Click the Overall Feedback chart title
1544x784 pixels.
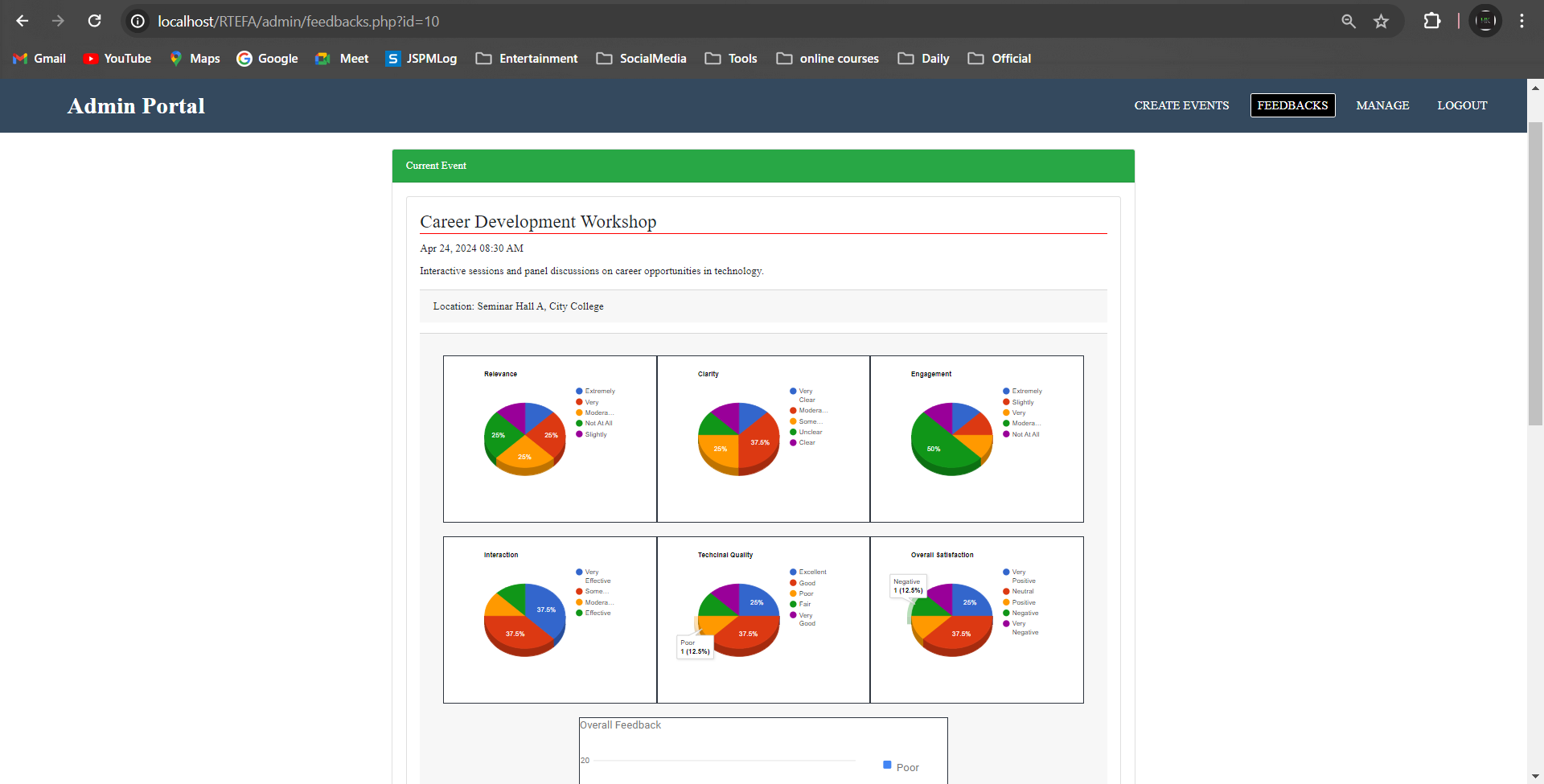621,724
